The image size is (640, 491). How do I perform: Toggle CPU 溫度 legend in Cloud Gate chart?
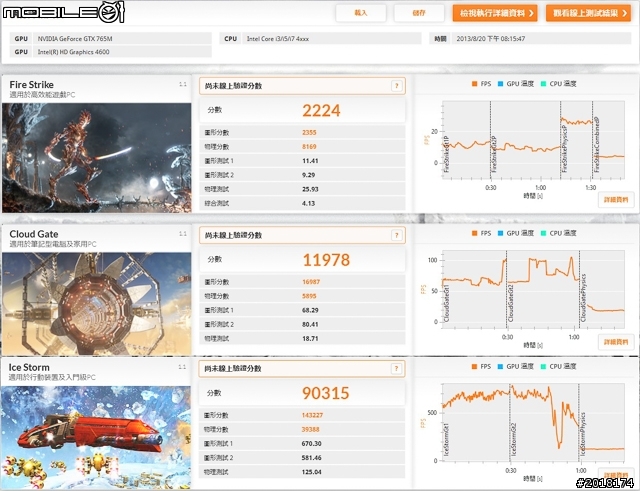click(559, 233)
